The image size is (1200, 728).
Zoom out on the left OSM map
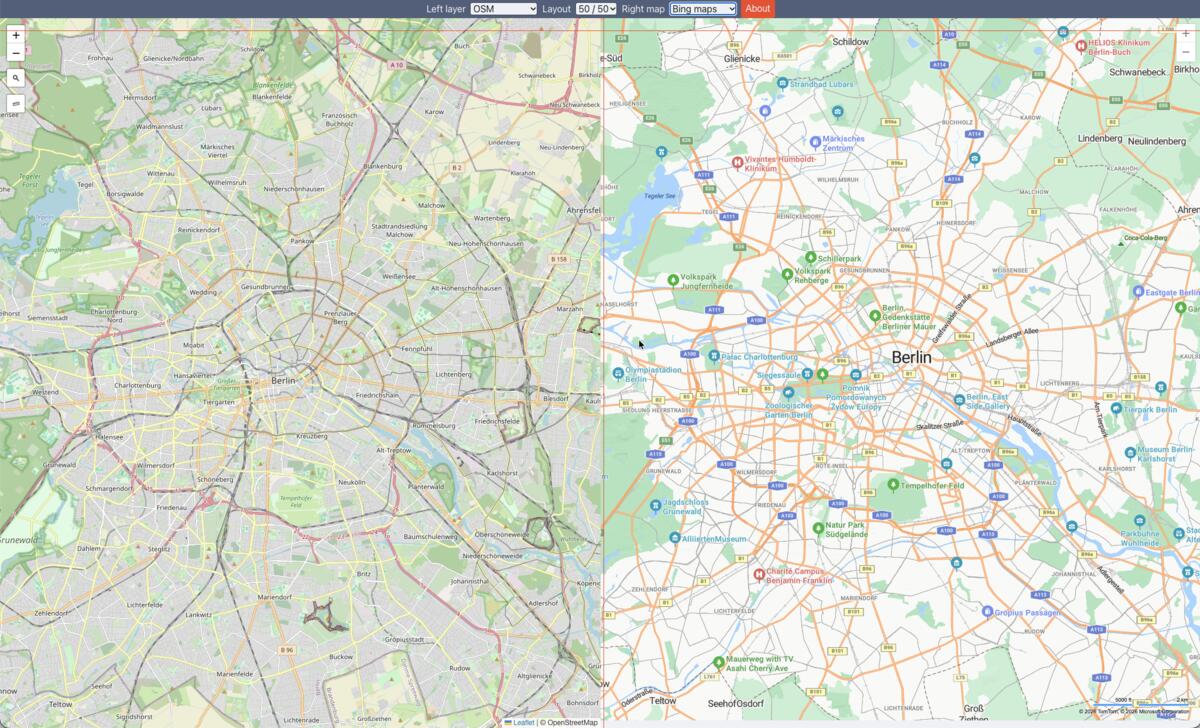(15, 52)
